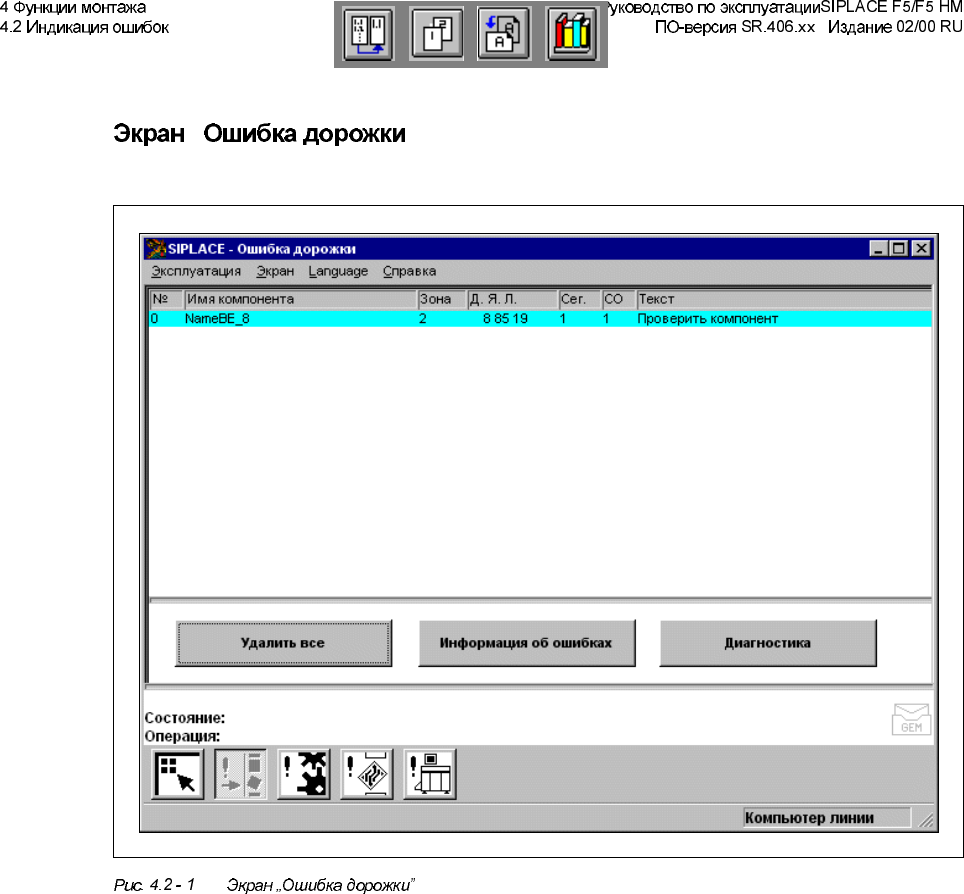Open the colorful books library icon
The width and height of the screenshot is (964, 894).
point(572,34)
